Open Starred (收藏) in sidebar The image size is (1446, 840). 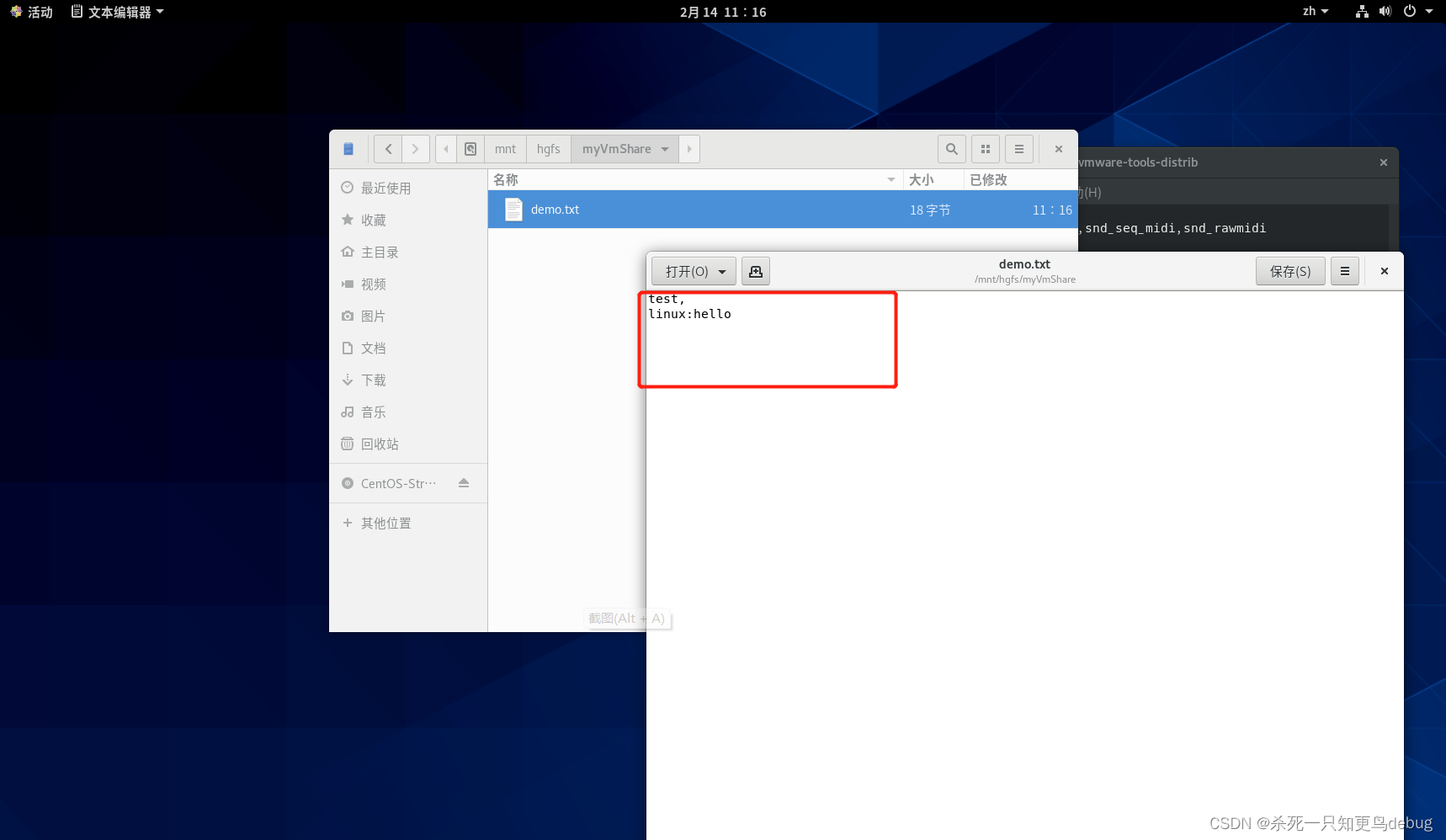tap(408, 221)
